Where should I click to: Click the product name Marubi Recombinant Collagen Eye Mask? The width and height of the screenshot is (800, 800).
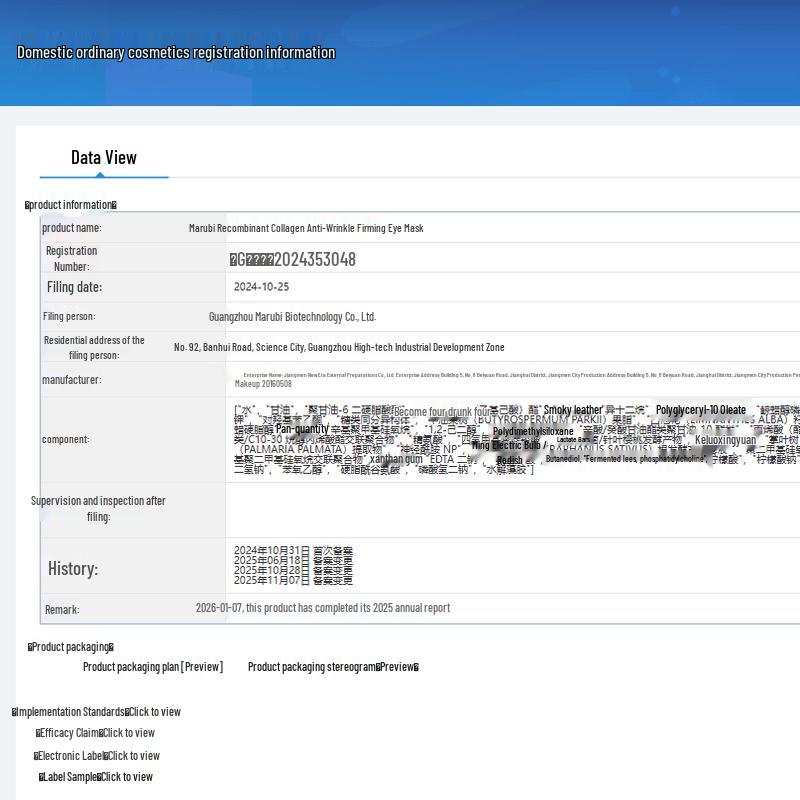[x=306, y=228]
